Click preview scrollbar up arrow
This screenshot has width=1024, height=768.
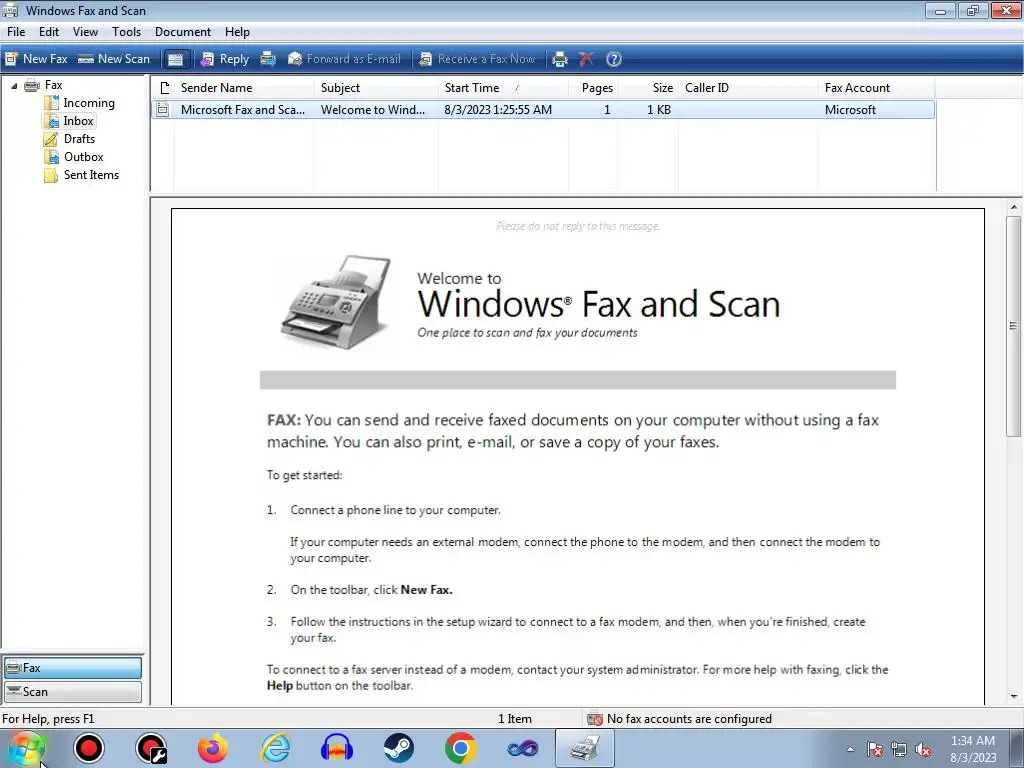[x=1014, y=208]
